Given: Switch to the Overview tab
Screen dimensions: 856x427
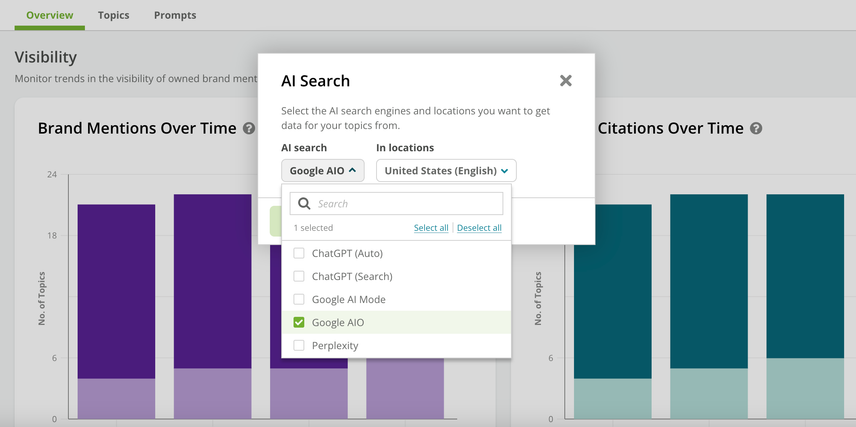Looking at the screenshot, I should tap(50, 15).
